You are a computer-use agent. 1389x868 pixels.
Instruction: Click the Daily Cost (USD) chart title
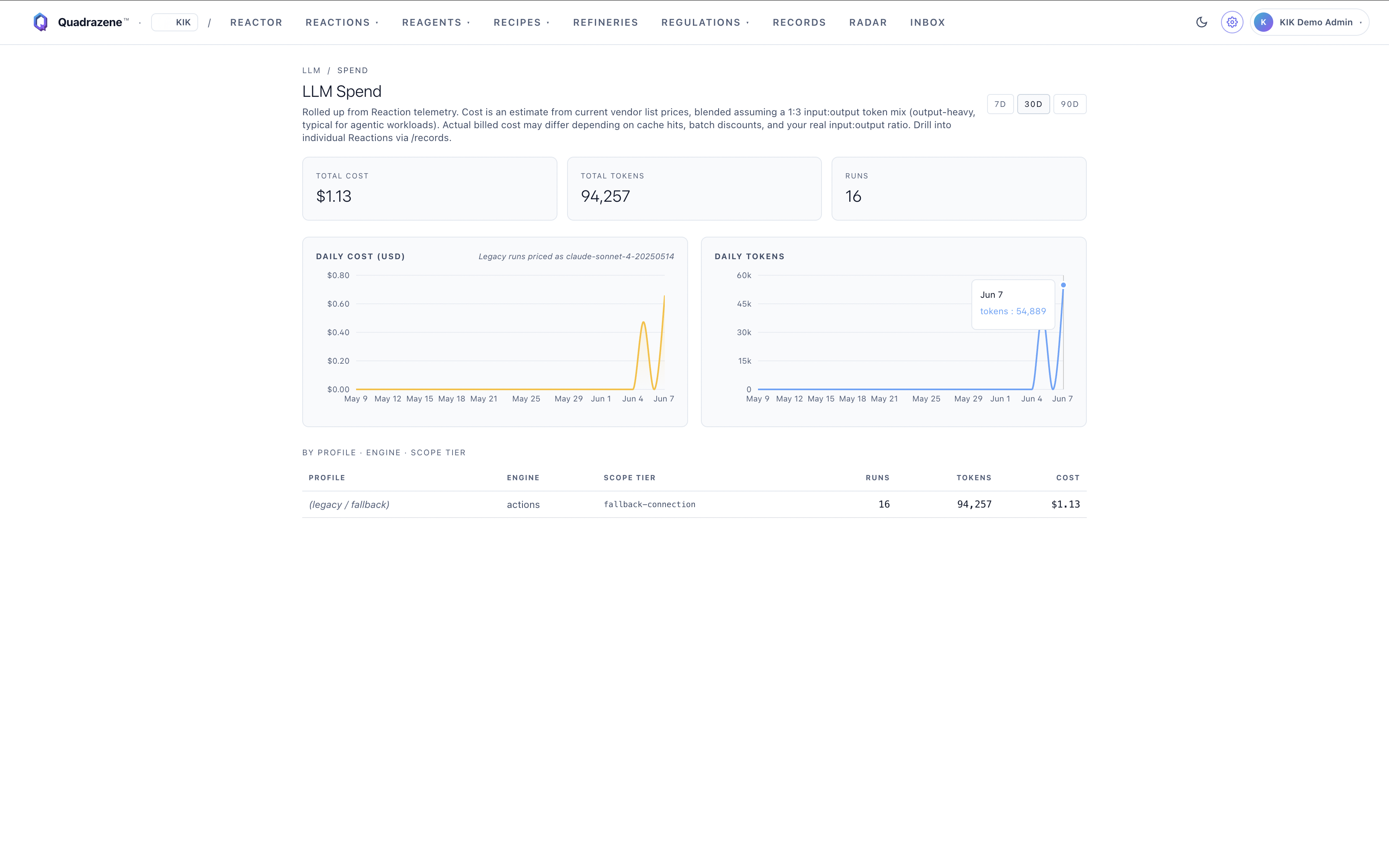pyautogui.click(x=361, y=257)
